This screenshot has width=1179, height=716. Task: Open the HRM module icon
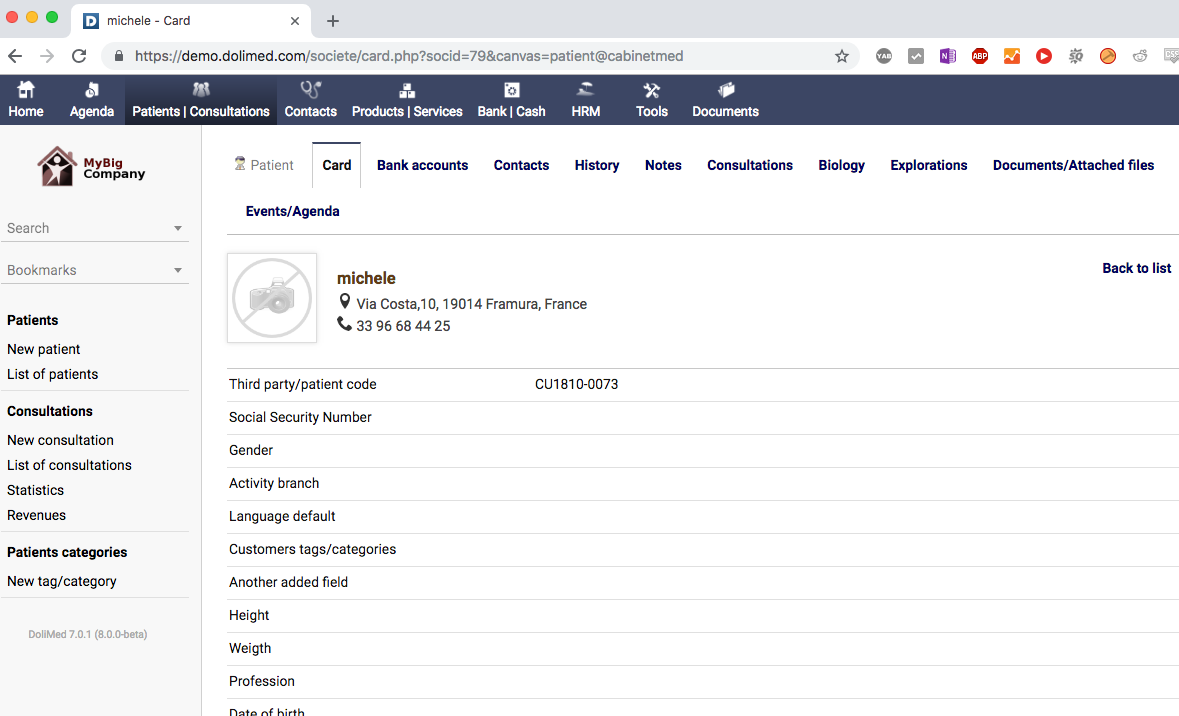[585, 91]
